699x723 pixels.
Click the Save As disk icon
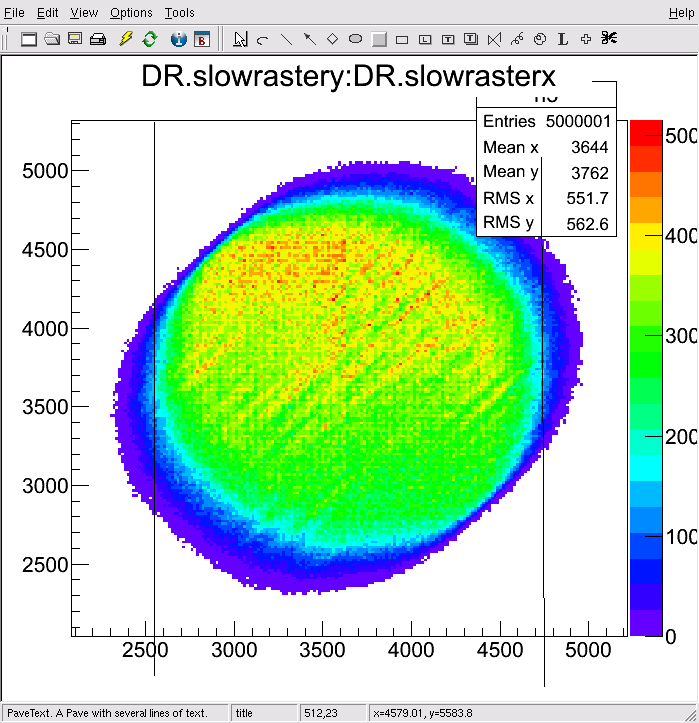75,39
